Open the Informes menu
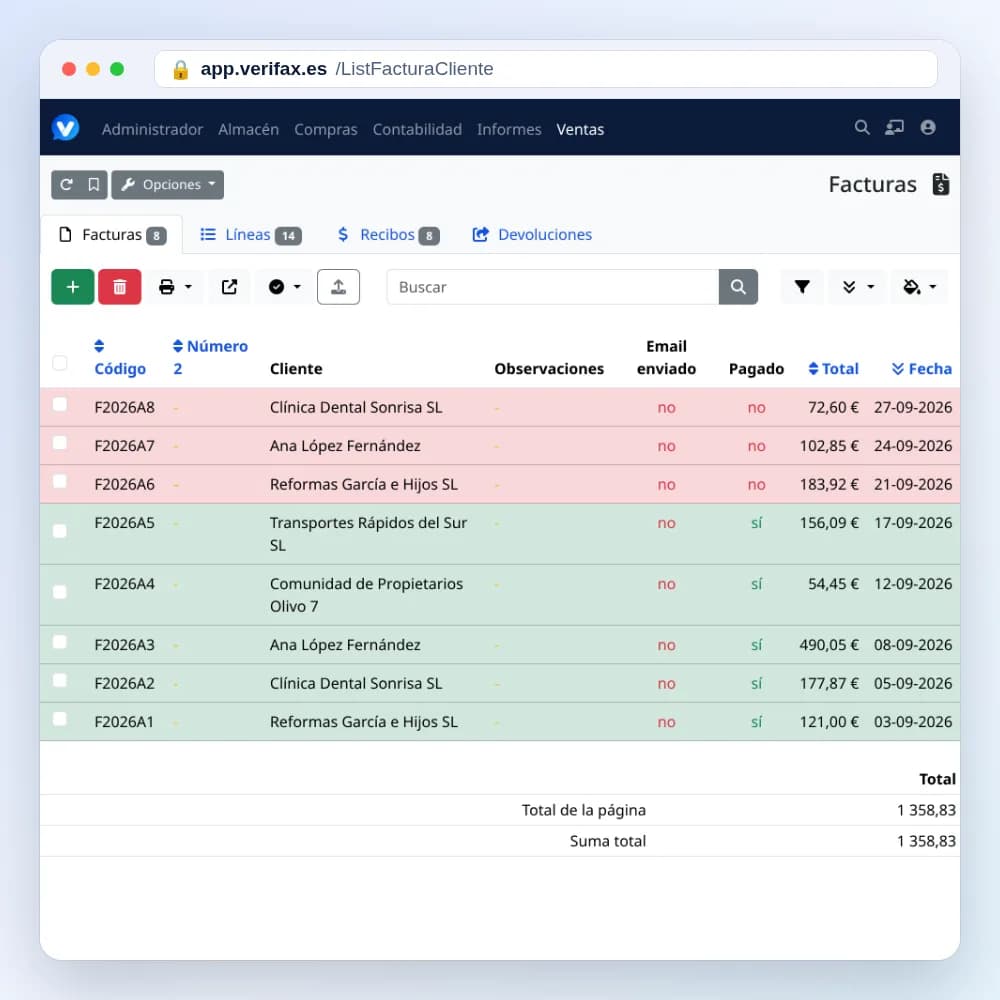The height and width of the screenshot is (1000, 1000). [x=509, y=129]
